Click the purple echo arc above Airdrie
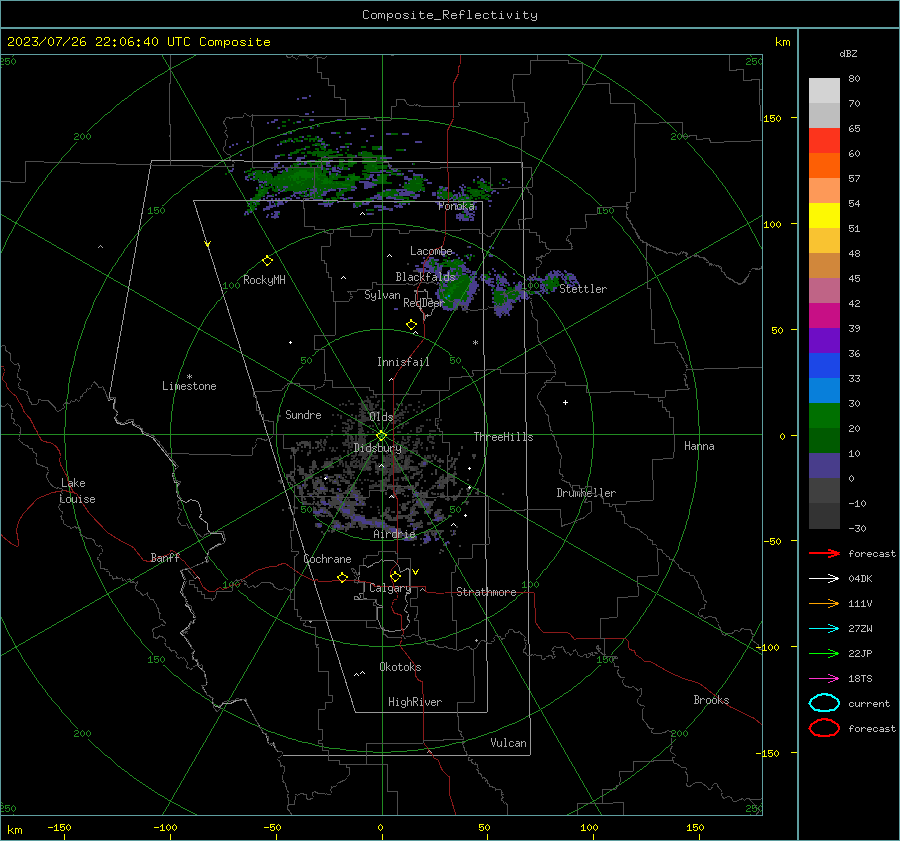 tap(367, 521)
